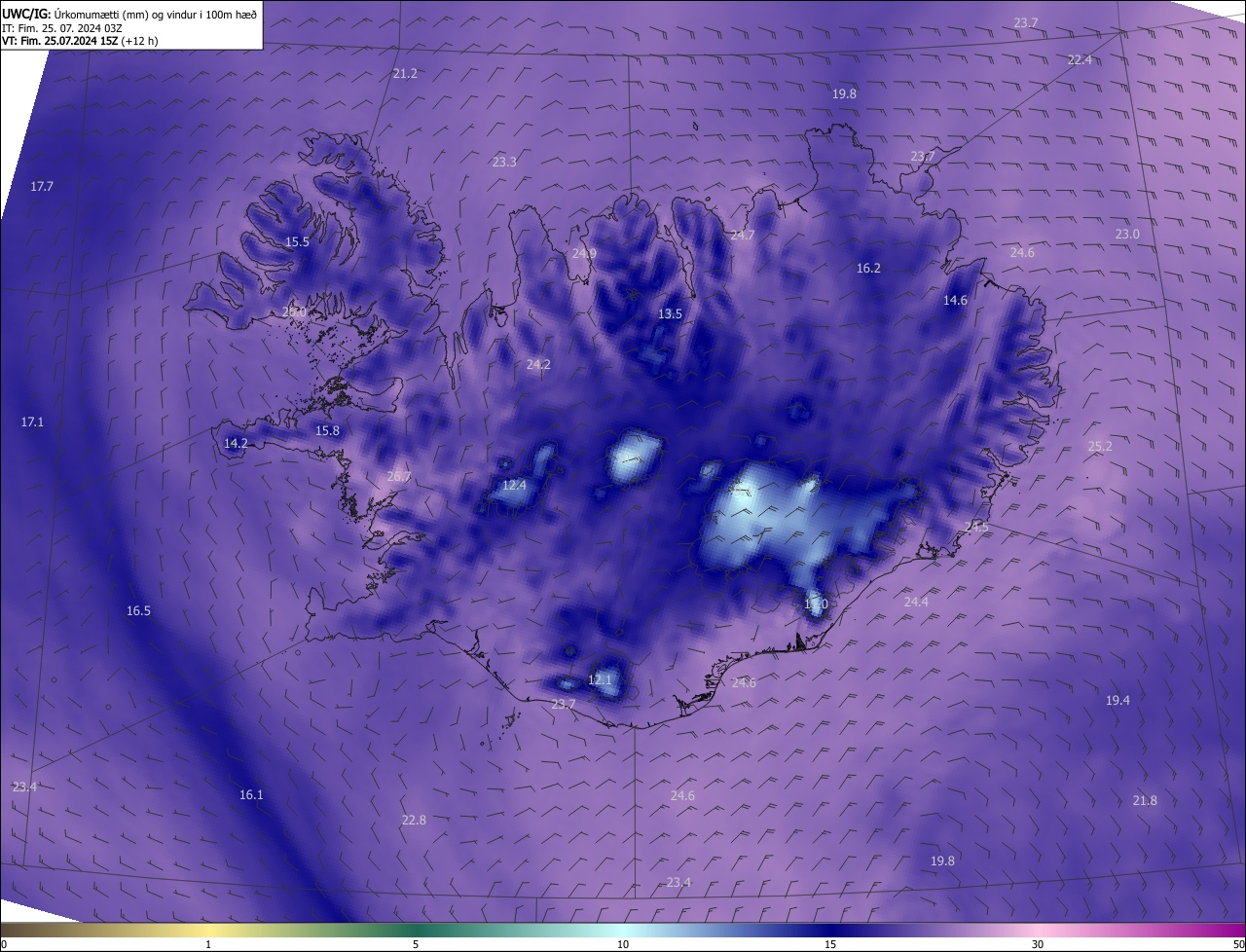This screenshot has width=1246, height=952.
Task: Select the 24.7 value label
Action: click(743, 235)
